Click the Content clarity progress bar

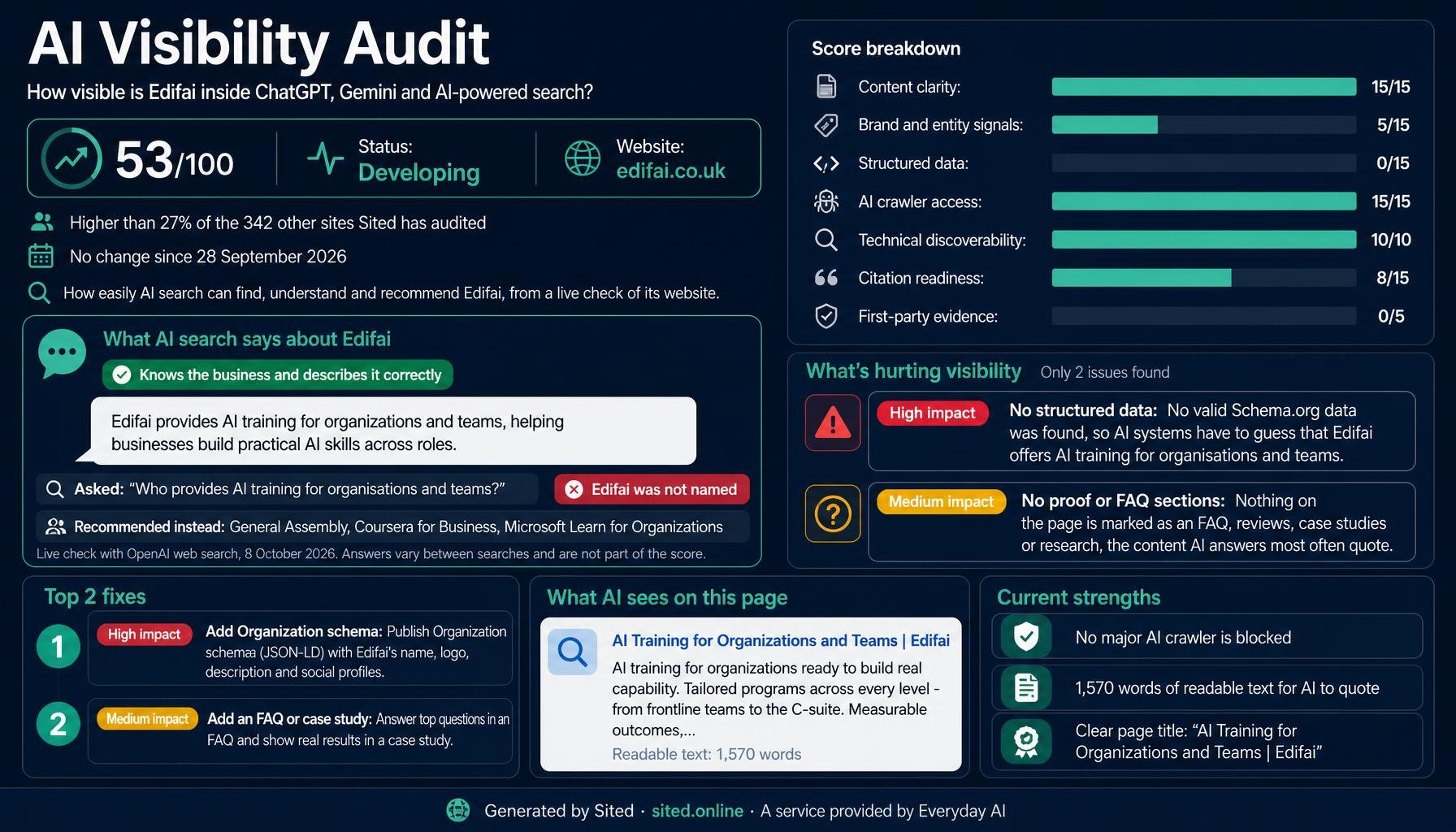coord(1204,87)
